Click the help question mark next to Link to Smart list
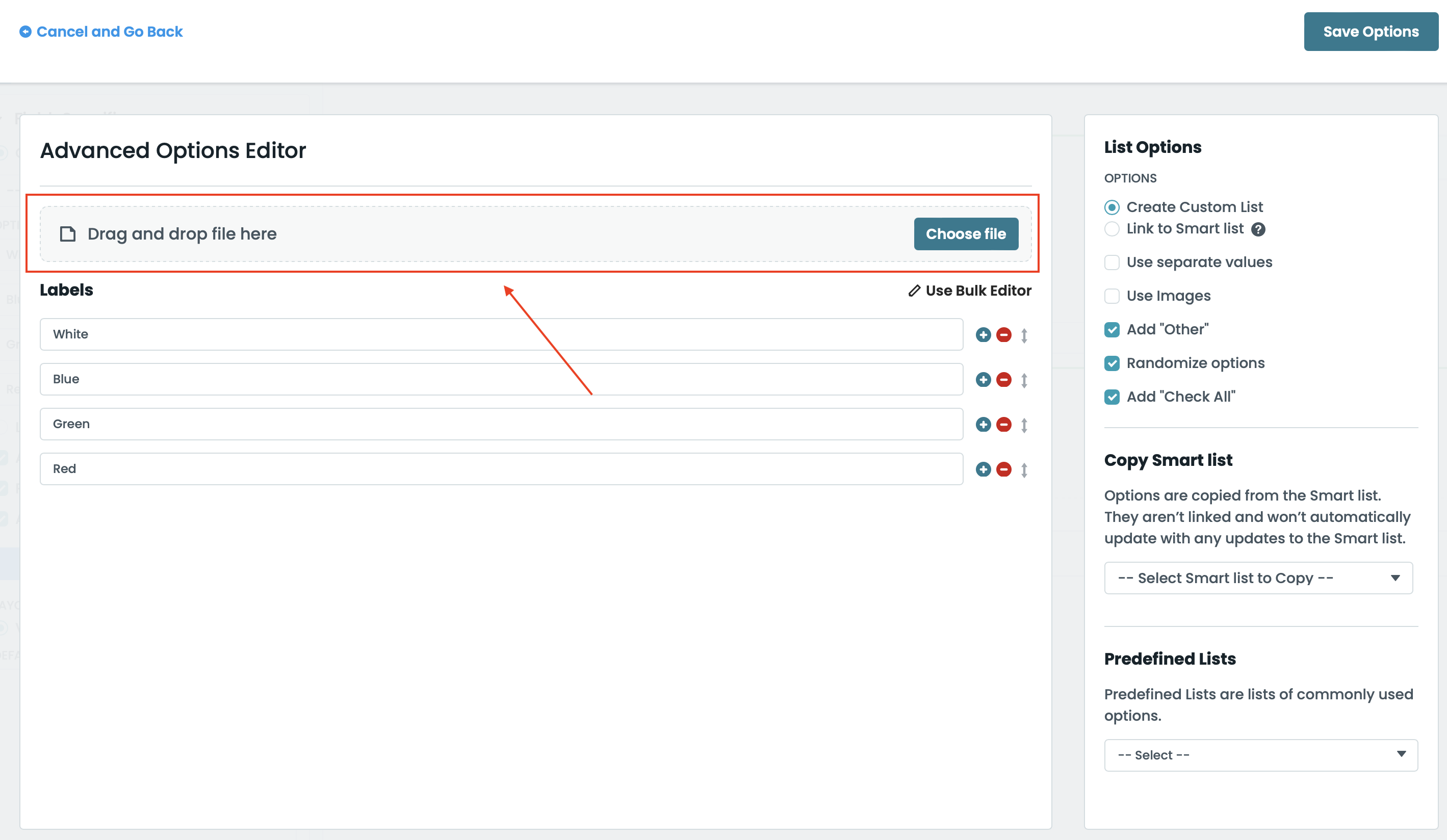Viewport: 1447px width, 840px height. coord(1258,229)
